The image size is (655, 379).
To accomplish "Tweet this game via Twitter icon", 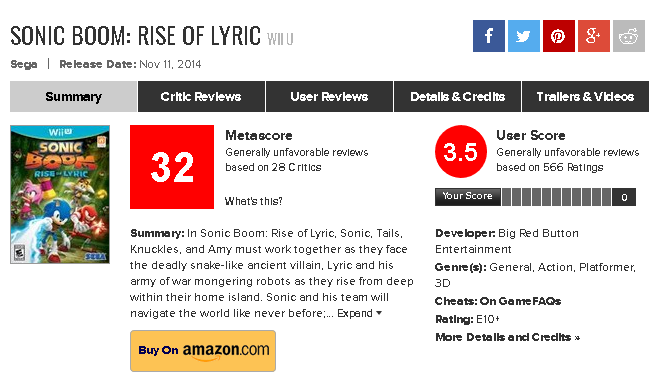I will pyautogui.click(x=524, y=36).
